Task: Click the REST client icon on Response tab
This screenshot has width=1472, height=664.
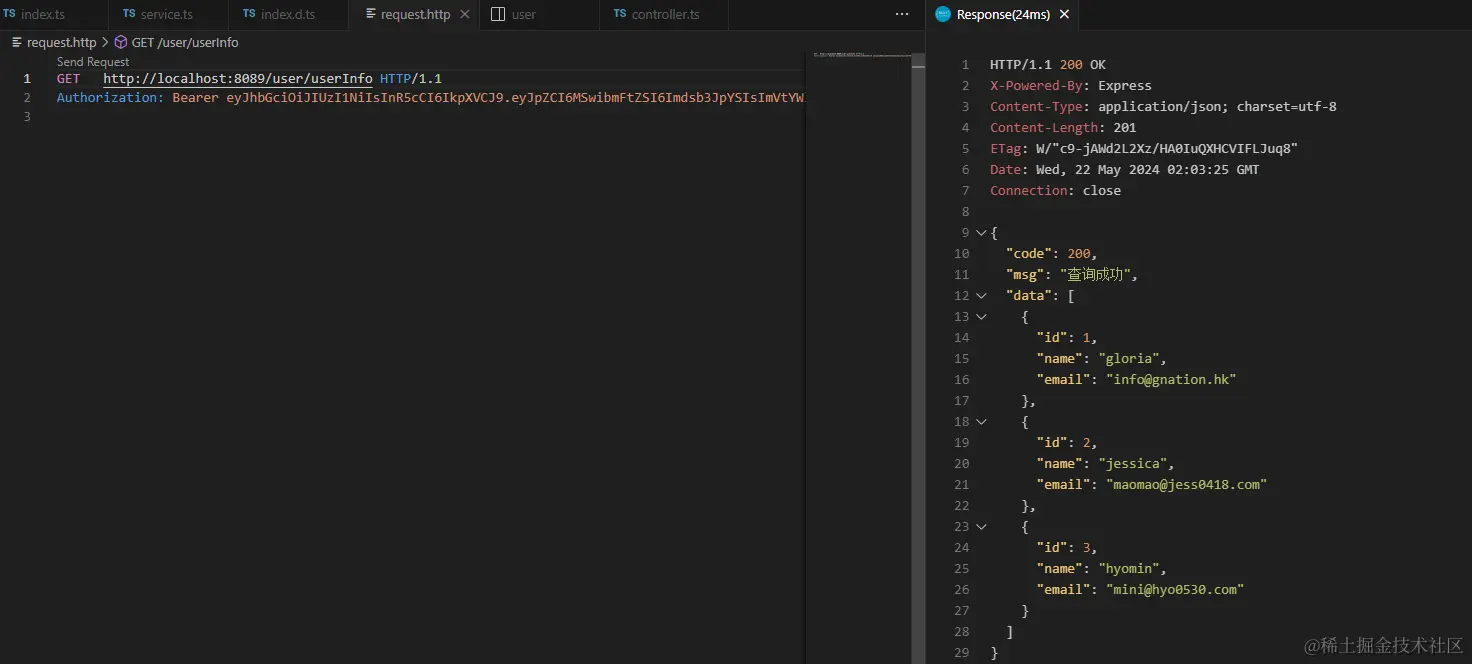Action: (x=942, y=14)
